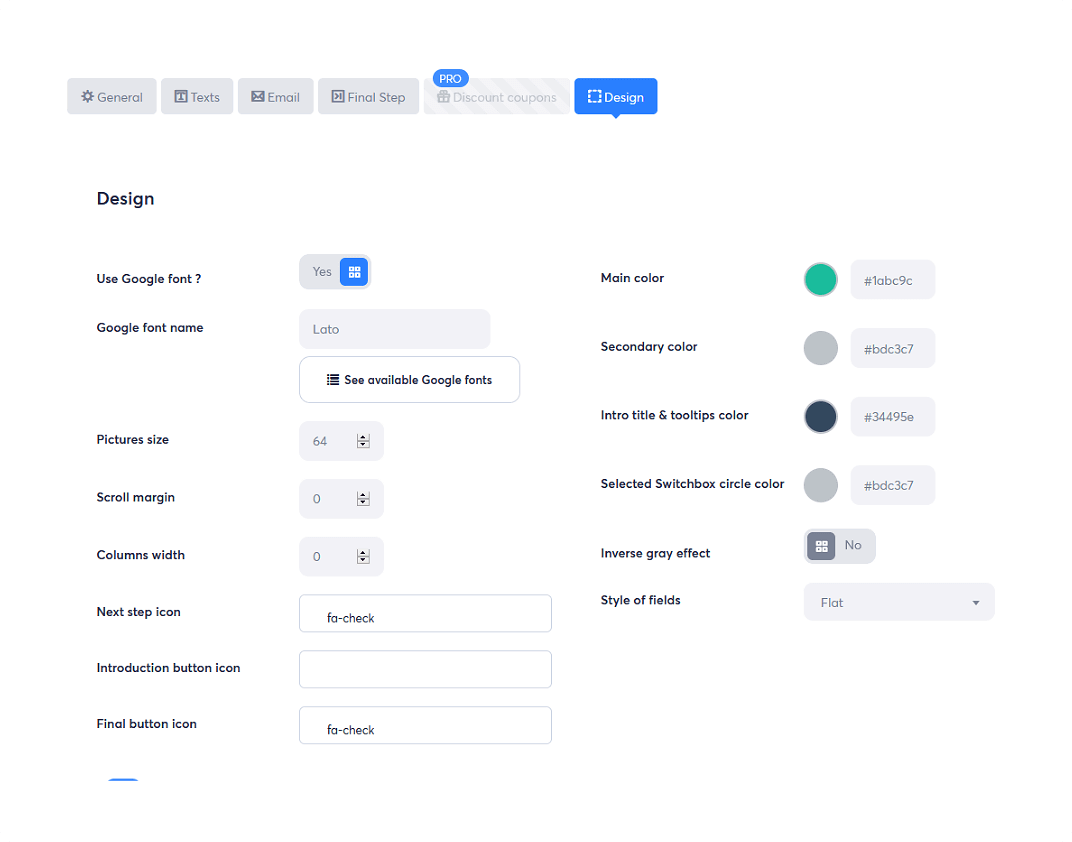Click the envelope icon on Email tab
Image resolution: width=1072 pixels, height=842 pixels.
(258, 96)
